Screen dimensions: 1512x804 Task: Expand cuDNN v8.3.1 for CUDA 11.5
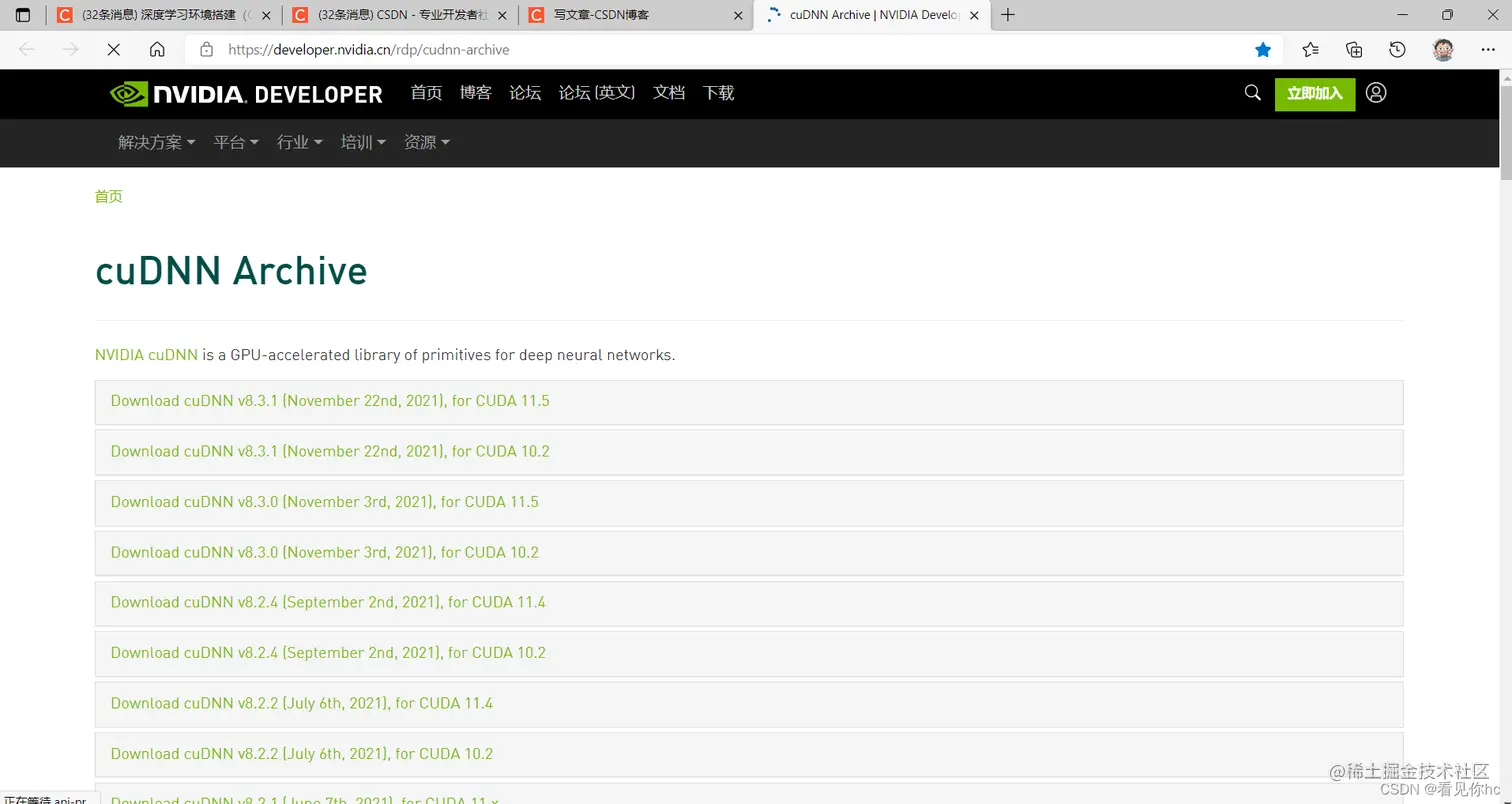tap(749, 402)
